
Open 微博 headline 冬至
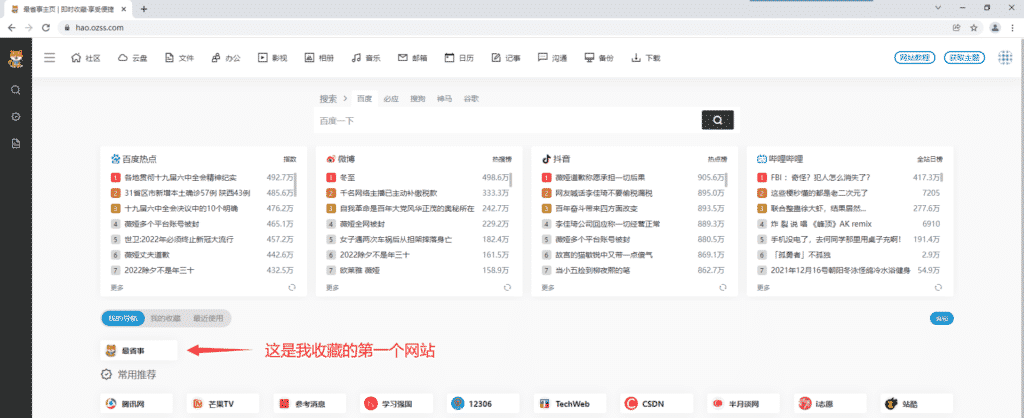click(x=348, y=177)
